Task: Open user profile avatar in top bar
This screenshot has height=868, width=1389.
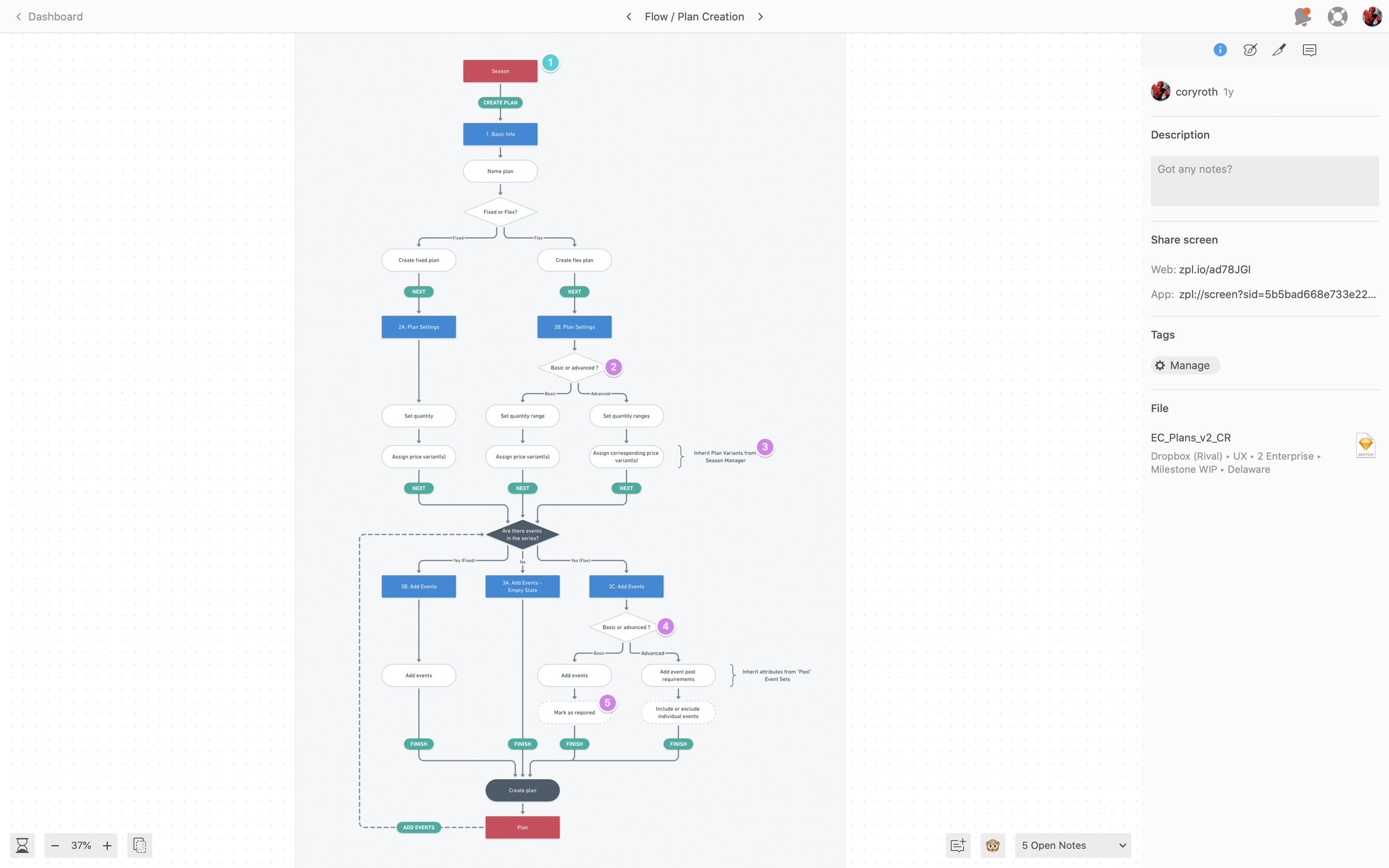Action: pyautogui.click(x=1372, y=17)
